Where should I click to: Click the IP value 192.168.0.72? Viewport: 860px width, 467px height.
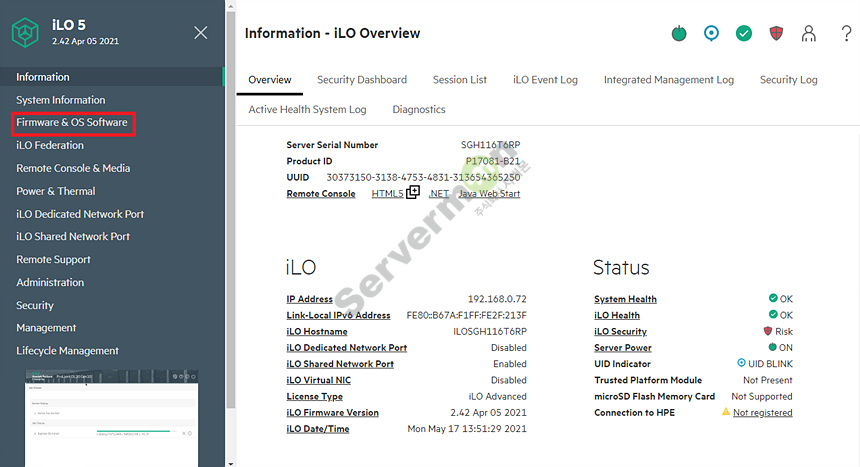click(x=497, y=299)
